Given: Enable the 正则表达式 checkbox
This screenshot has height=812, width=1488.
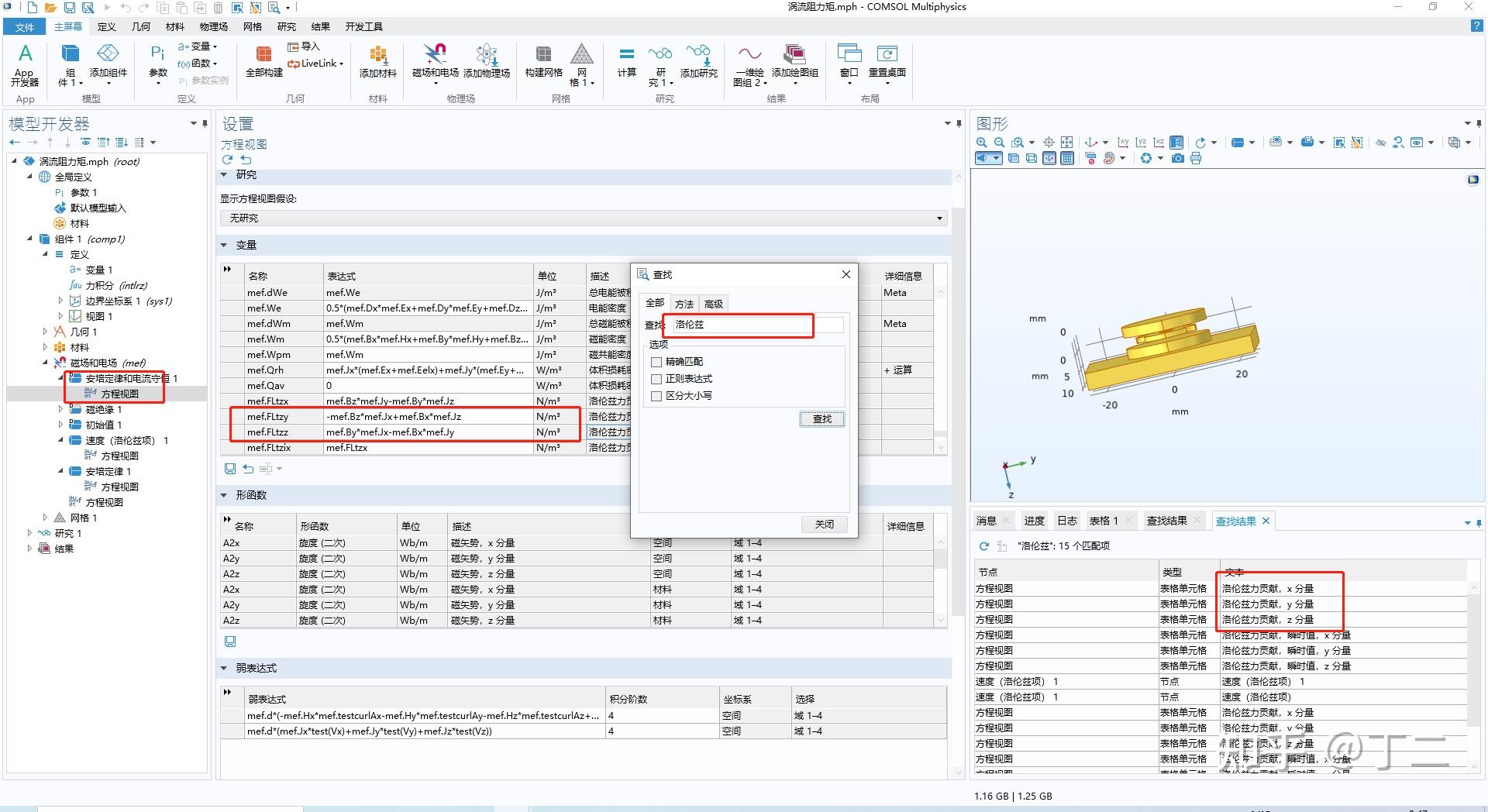Looking at the screenshot, I should (x=656, y=379).
